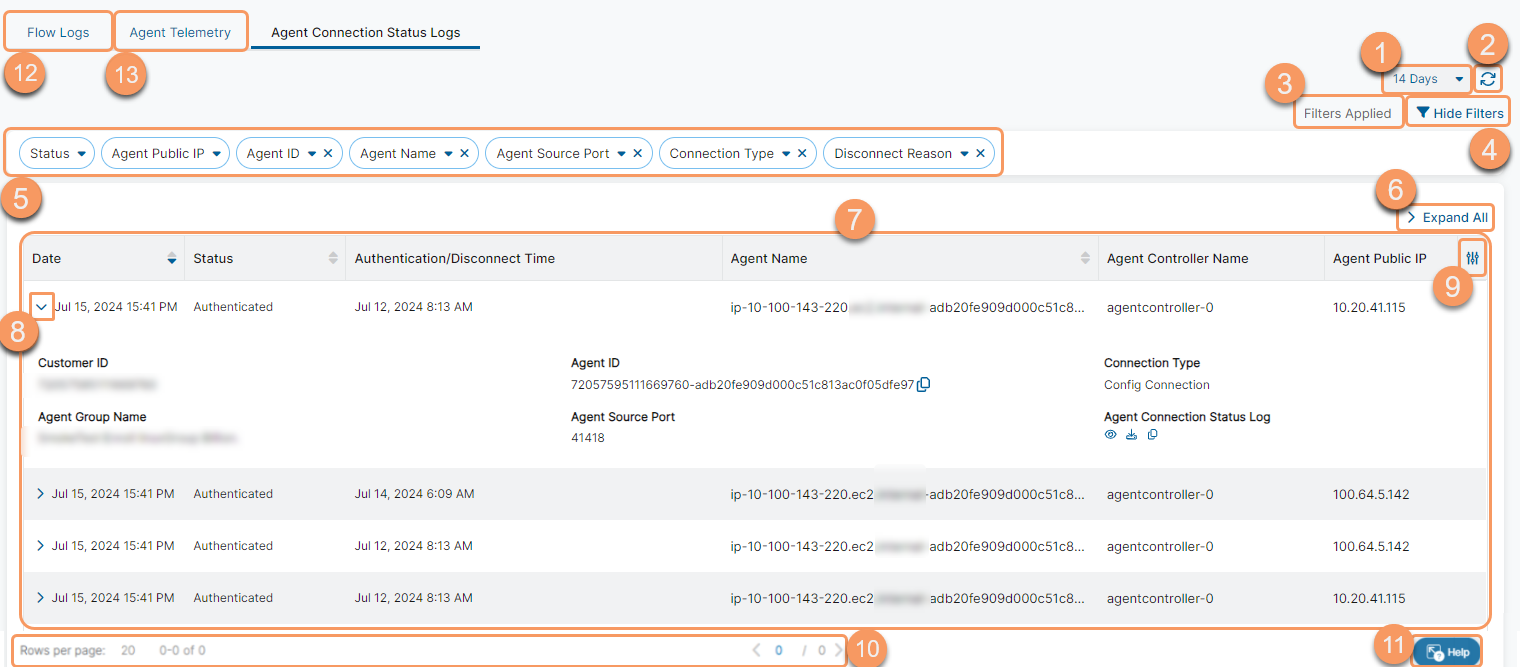
Task: Switch to the Flow Logs tab
Action: tap(57, 31)
